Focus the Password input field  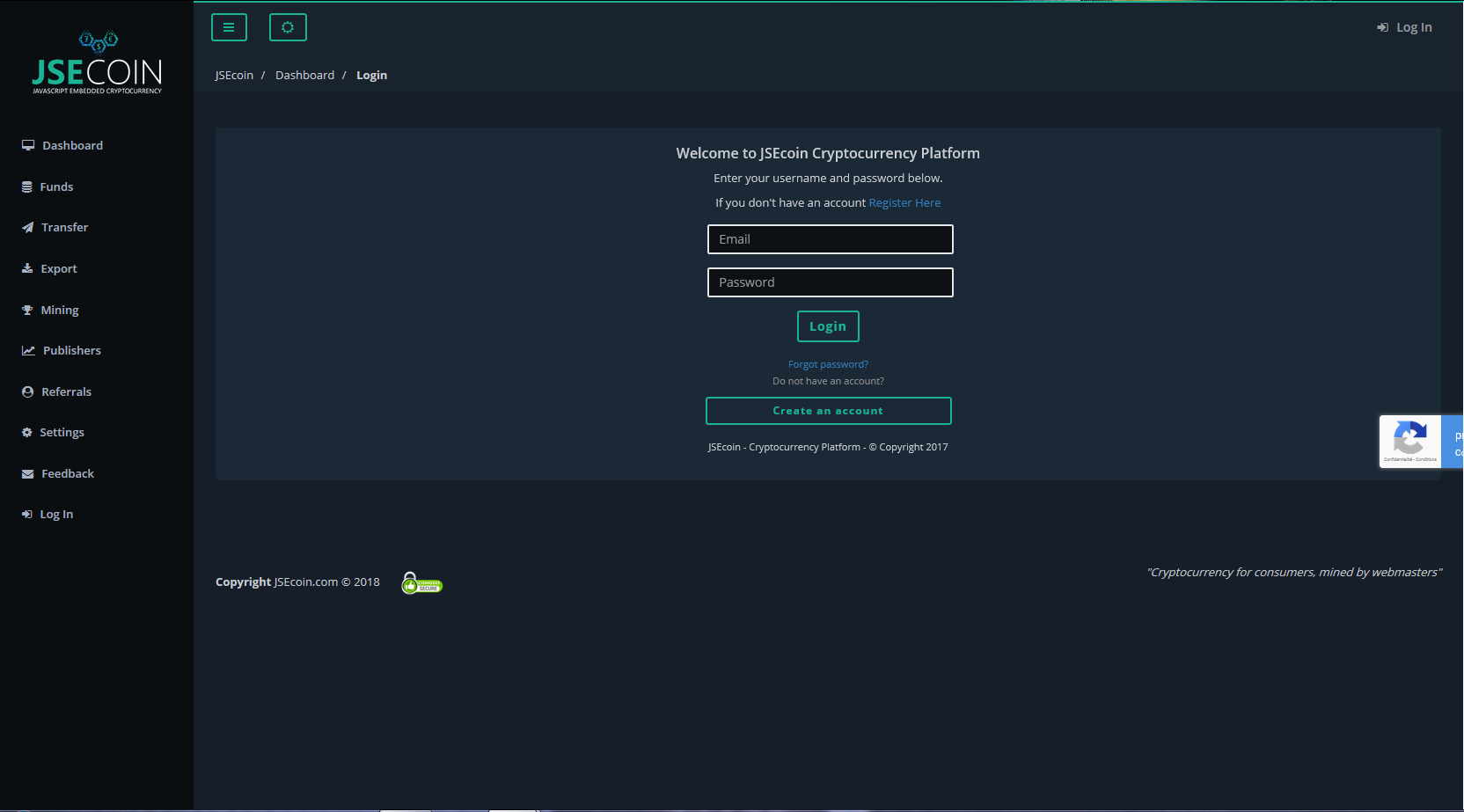830,282
